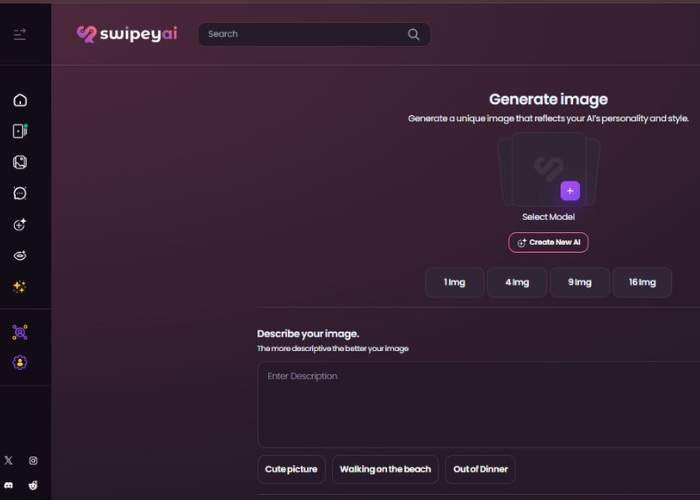Open the purple profile avatar icon
Viewport: 700px width, 500px height.
pos(20,362)
